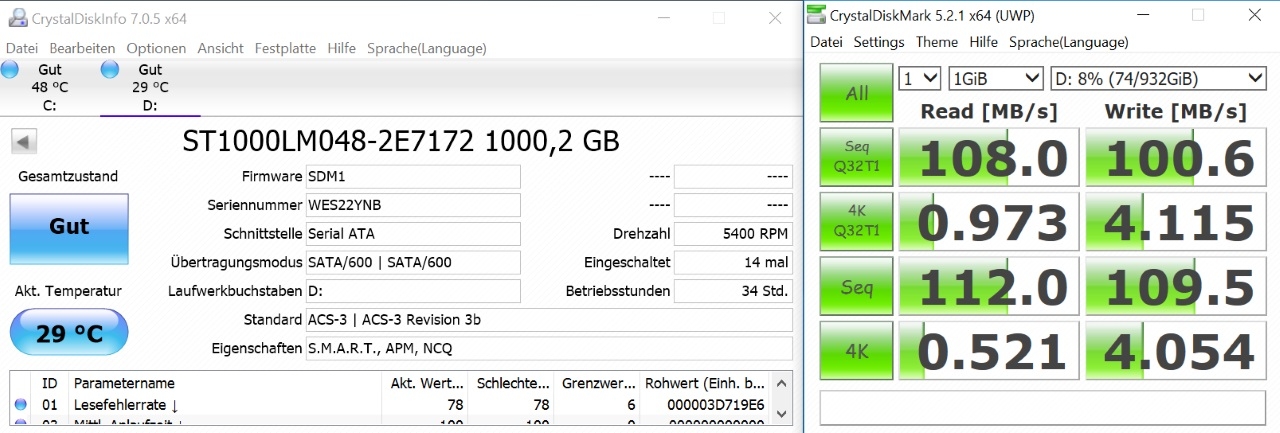Click 4K Q32T1 read result 0.973

point(990,222)
